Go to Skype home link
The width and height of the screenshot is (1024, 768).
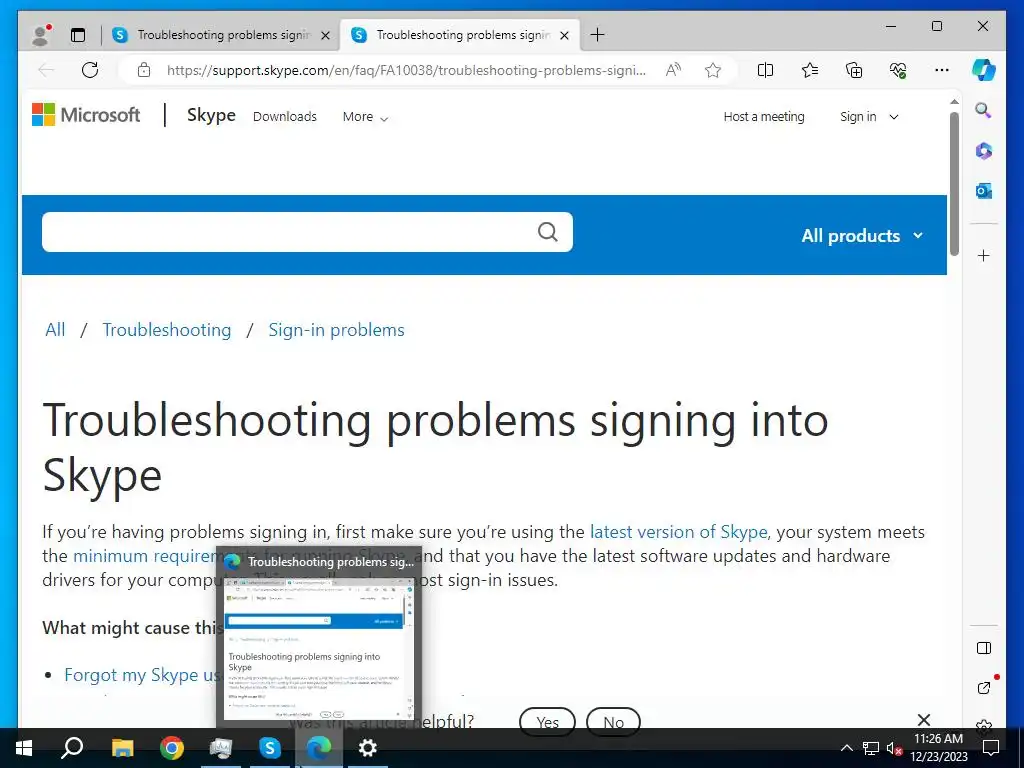point(211,115)
